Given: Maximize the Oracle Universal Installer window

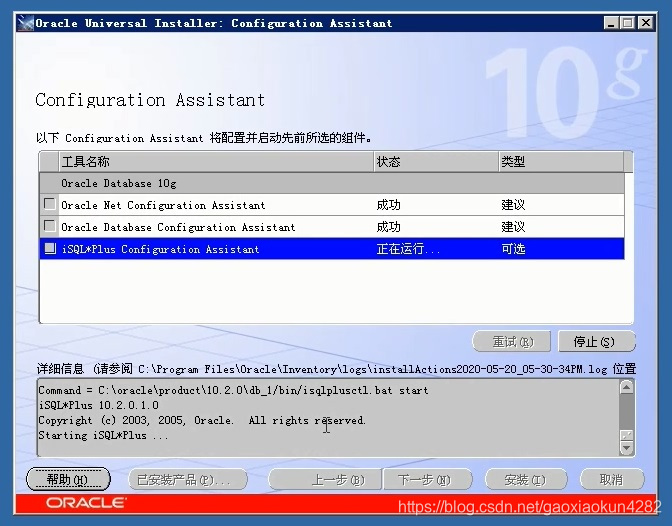Looking at the screenshot, I should (x=627, y=23).
